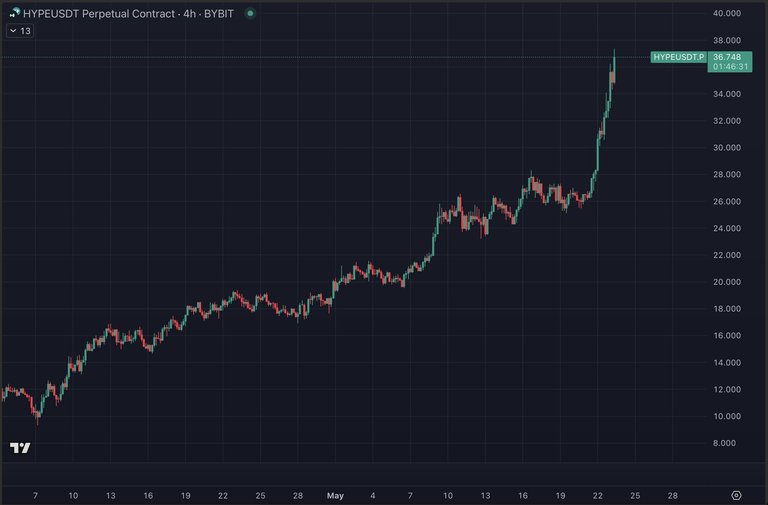Click the HYPEUSDT.P price line label

(678, 57)
